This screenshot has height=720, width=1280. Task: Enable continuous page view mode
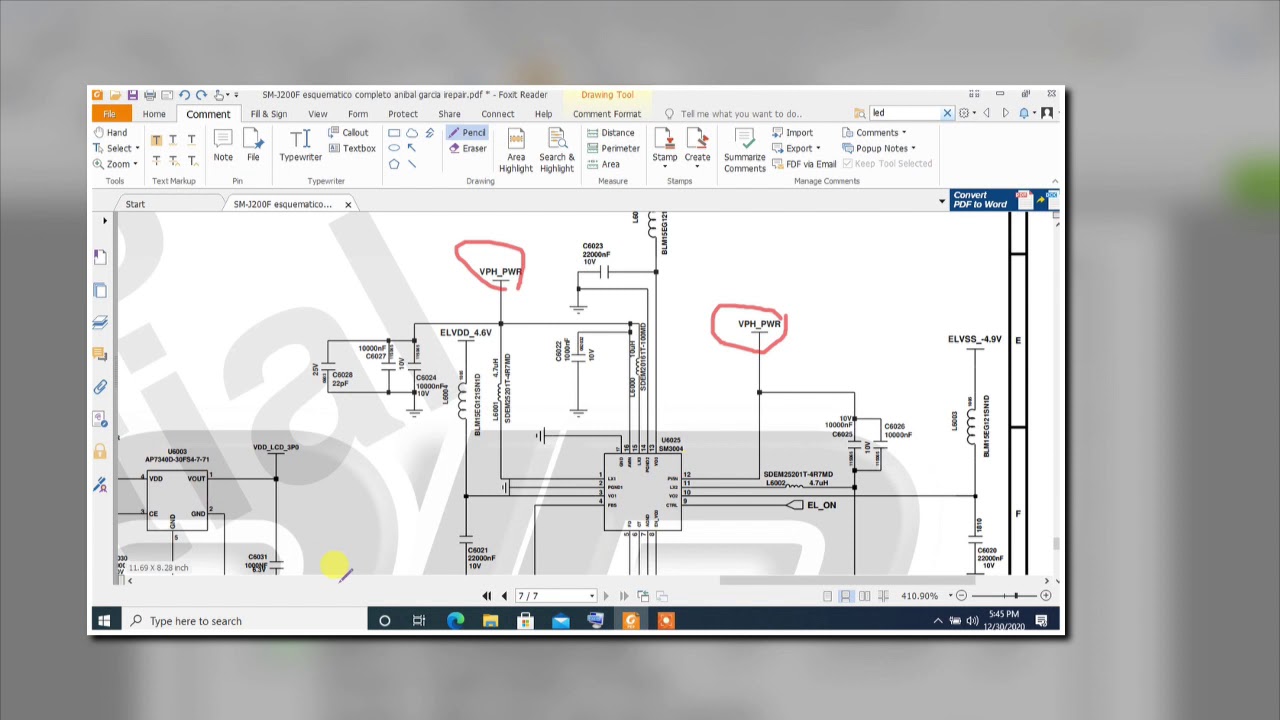point(846,596)
